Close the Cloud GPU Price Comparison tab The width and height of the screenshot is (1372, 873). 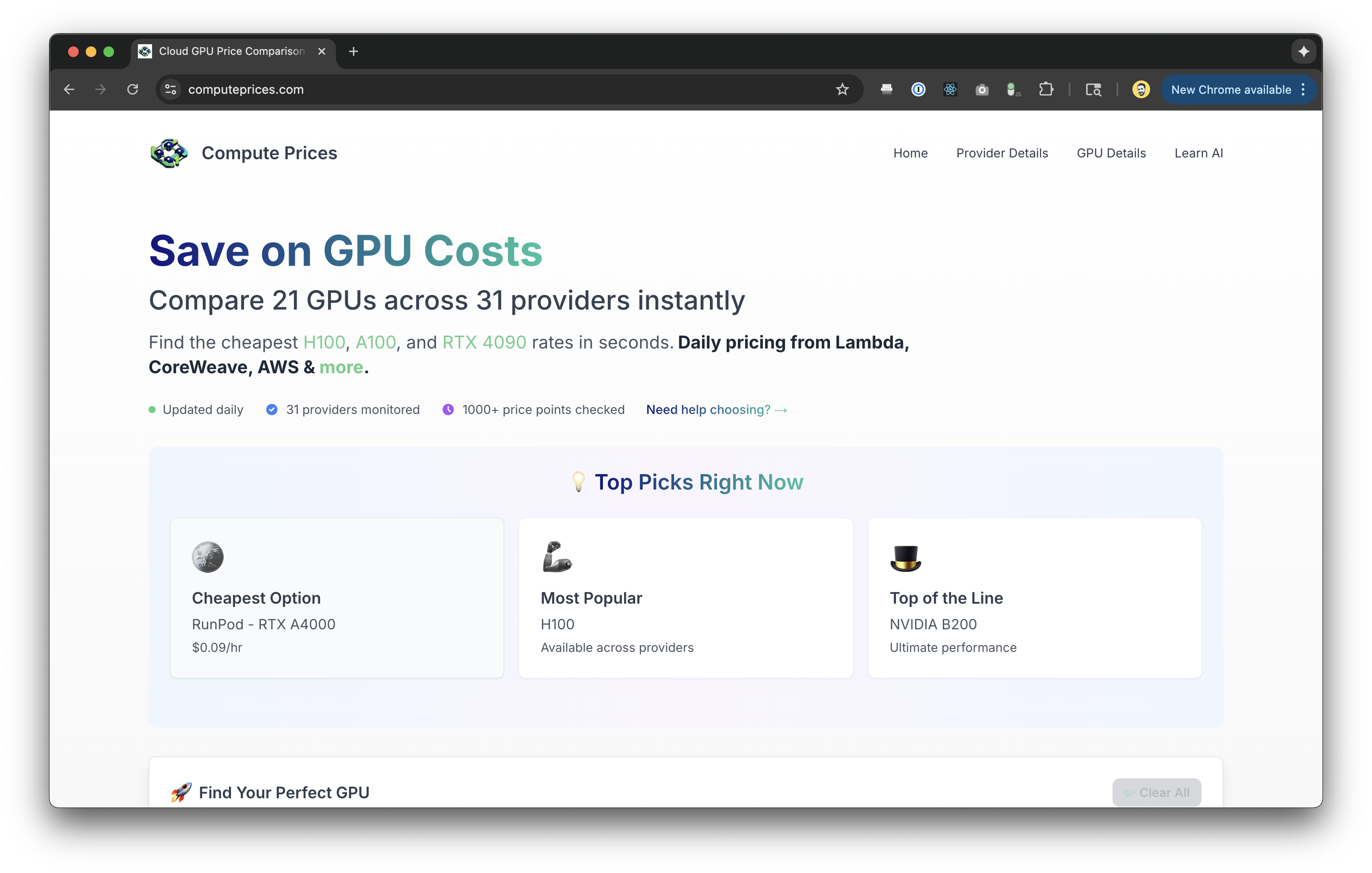tap(322, 51)
